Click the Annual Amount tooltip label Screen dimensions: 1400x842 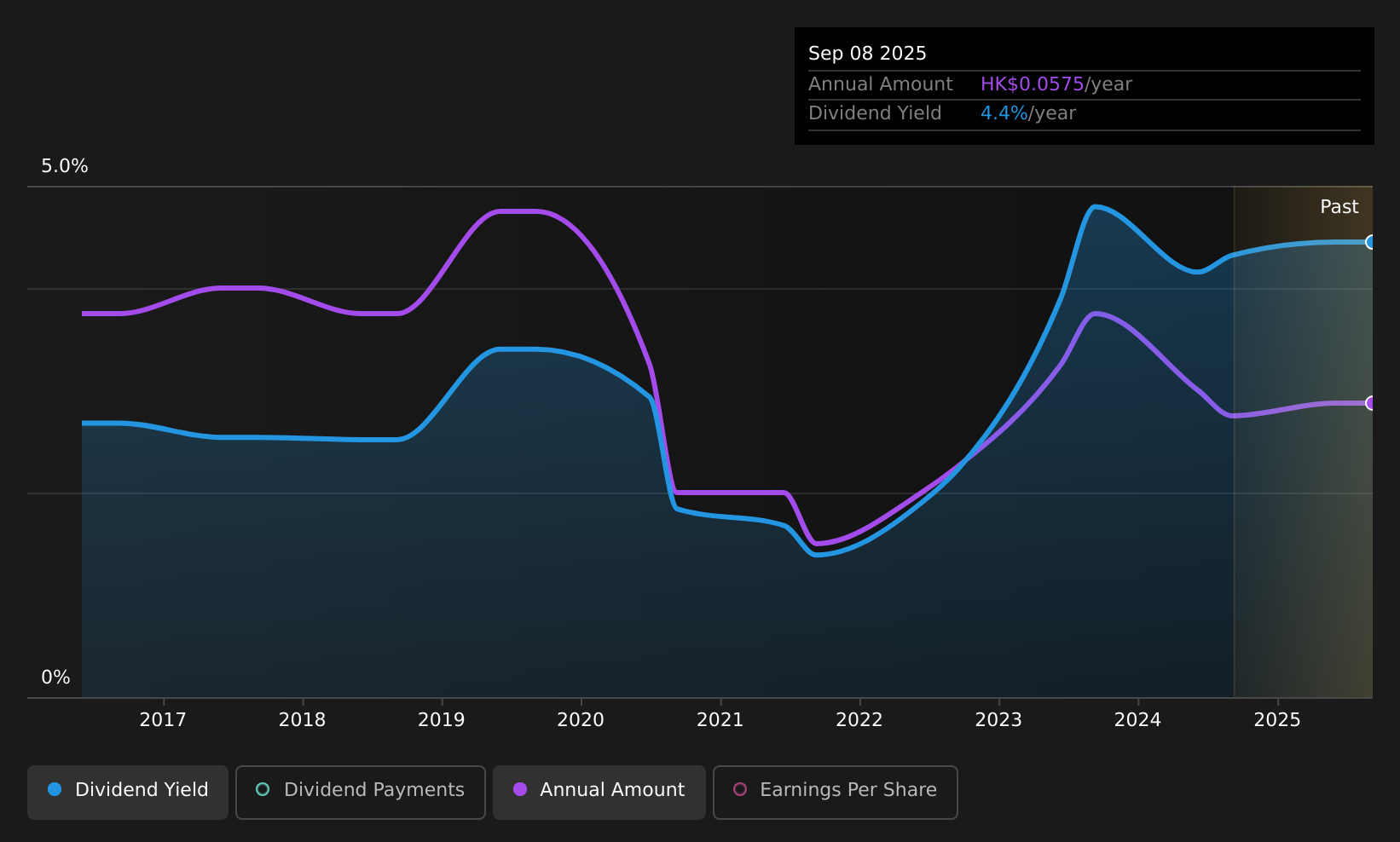point(881,84)
